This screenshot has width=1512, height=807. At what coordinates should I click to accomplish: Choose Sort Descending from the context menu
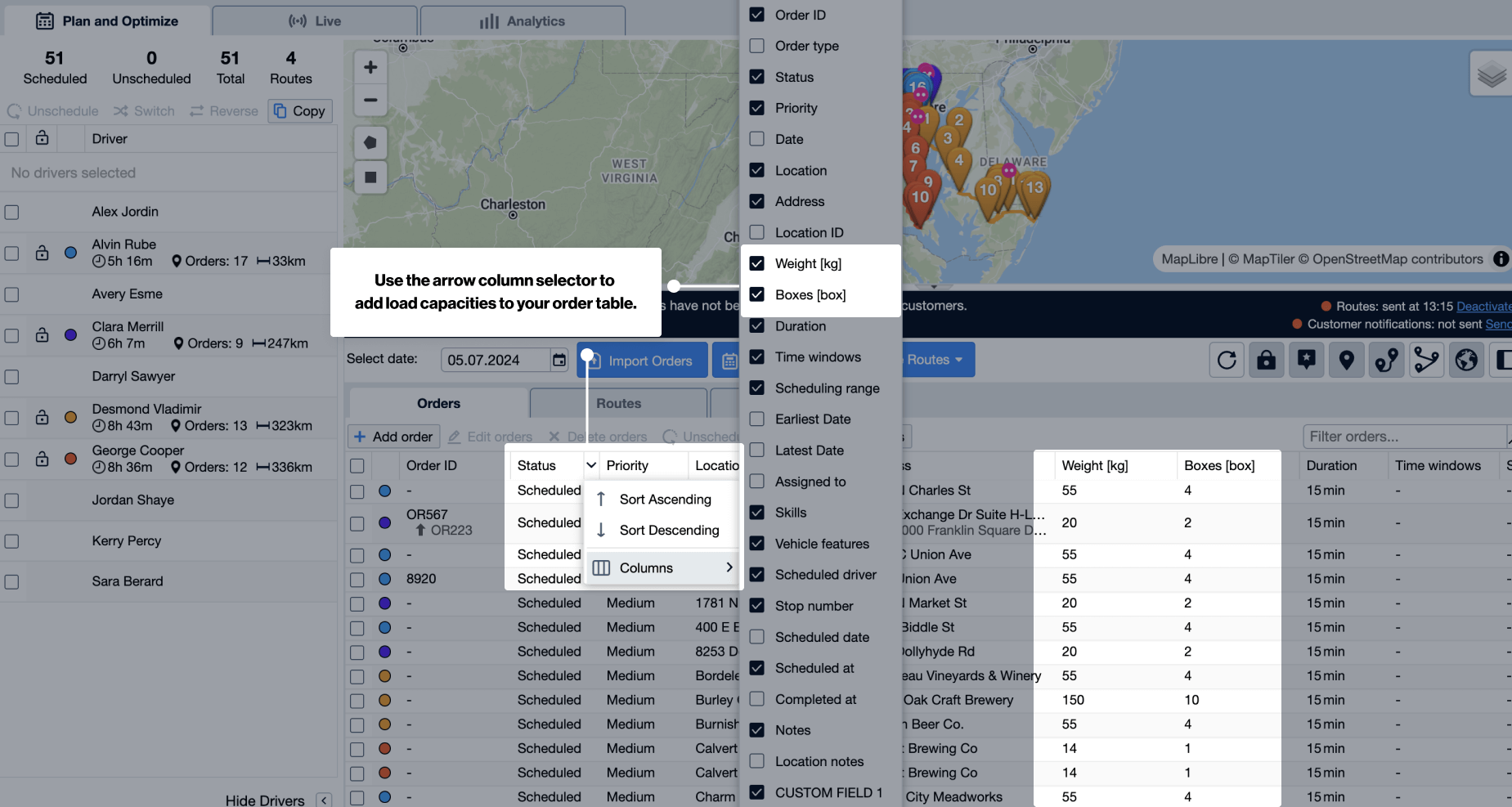tap(669, 530)
